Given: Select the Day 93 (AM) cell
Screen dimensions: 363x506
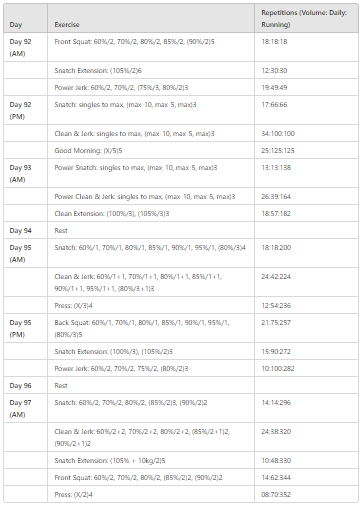Looking at the screenshot, I should (x=25, y=173).
